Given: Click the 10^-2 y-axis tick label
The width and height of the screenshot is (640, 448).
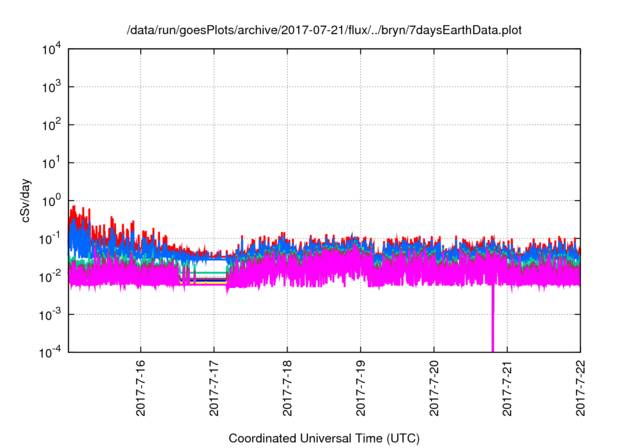Looking at the screenshot, I should coord(51,277).
